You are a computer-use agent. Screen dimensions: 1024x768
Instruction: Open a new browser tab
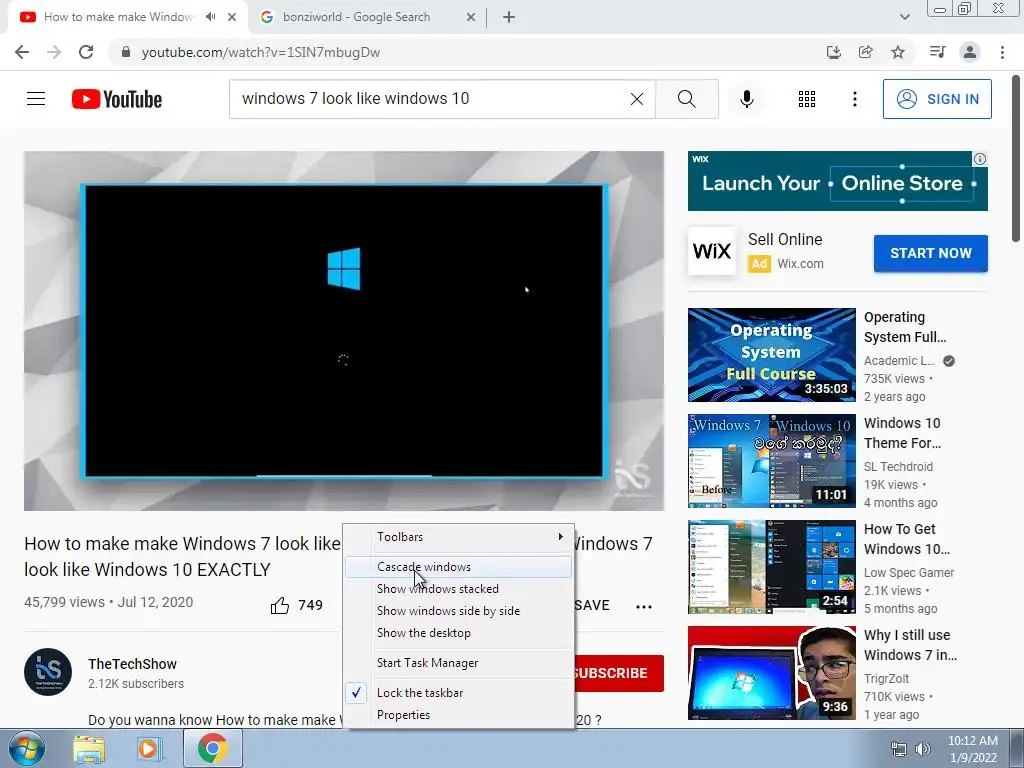pyautogui.click(x=509, y=17)
